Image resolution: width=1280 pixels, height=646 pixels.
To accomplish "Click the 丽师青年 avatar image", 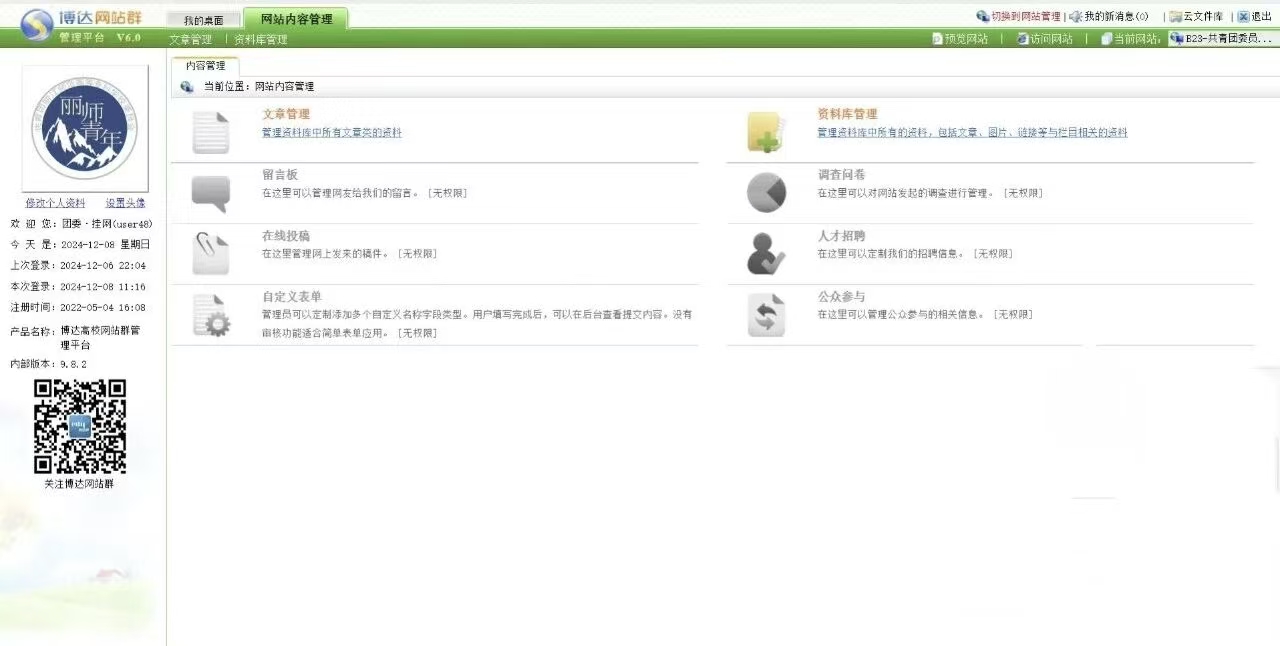I will pyautogui.click(x=85, y=130).
